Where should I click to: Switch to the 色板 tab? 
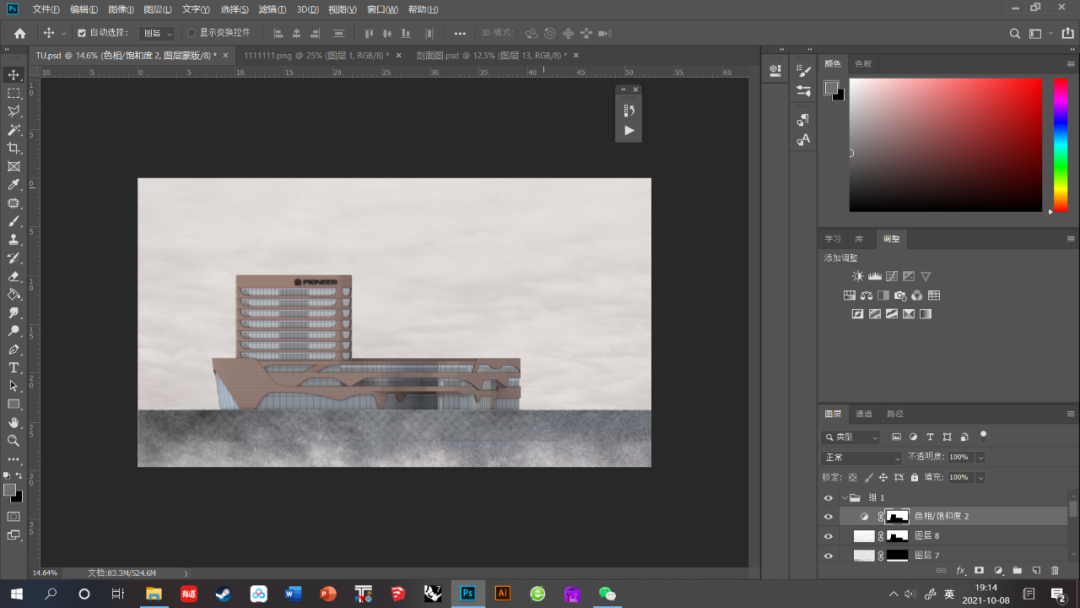click(x=863, y=63)
